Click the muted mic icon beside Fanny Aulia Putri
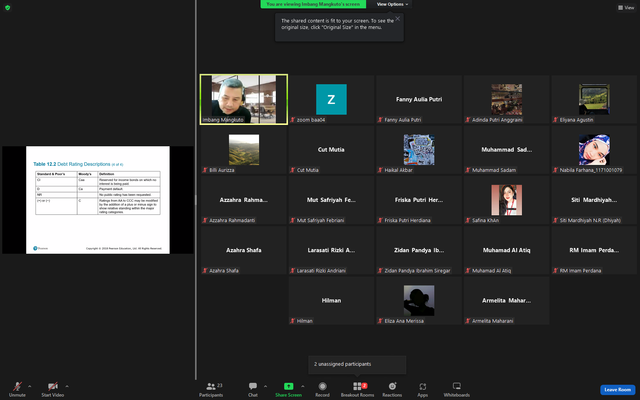The image size is (640, 400). click(380, 120)
